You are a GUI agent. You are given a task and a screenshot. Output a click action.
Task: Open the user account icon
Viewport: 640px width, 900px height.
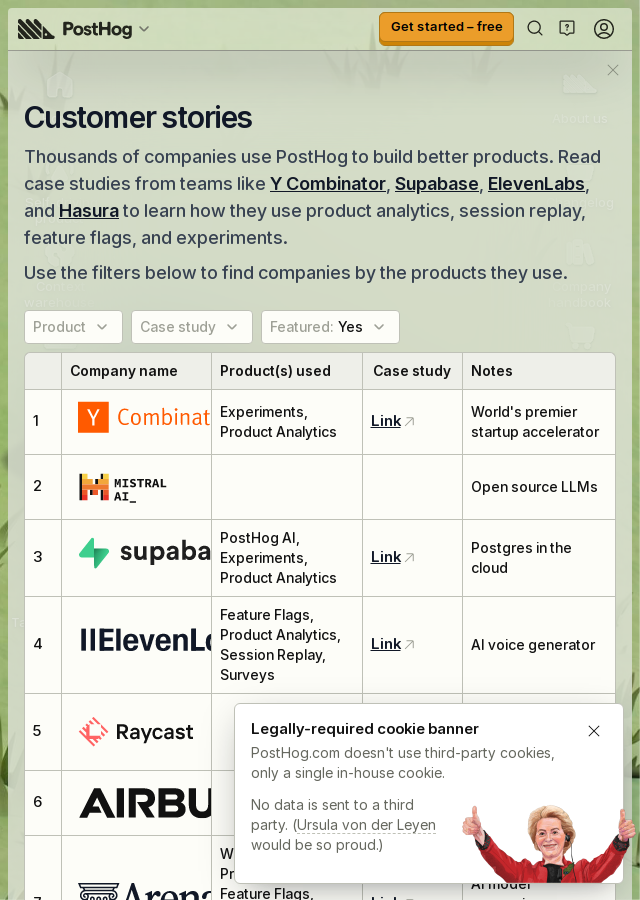point(603,28)
